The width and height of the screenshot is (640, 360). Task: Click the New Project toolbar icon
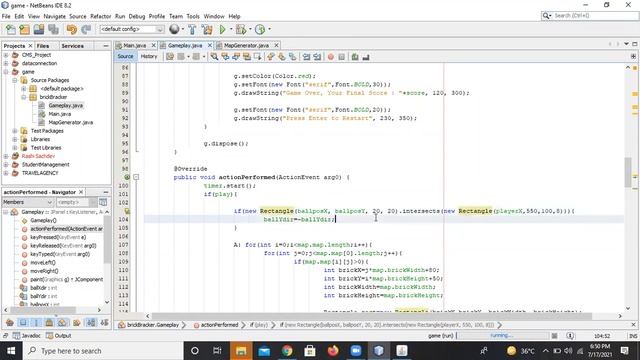point(24,29)
